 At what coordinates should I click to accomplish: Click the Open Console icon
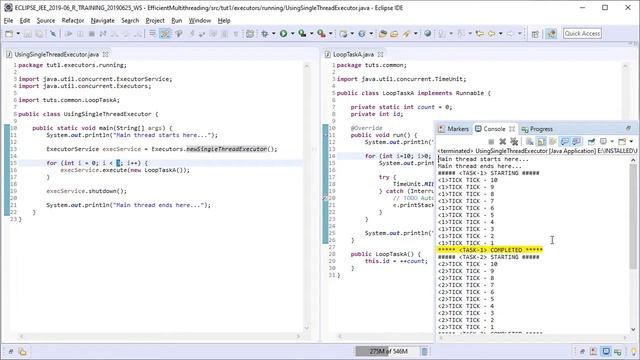coord(622,142)
